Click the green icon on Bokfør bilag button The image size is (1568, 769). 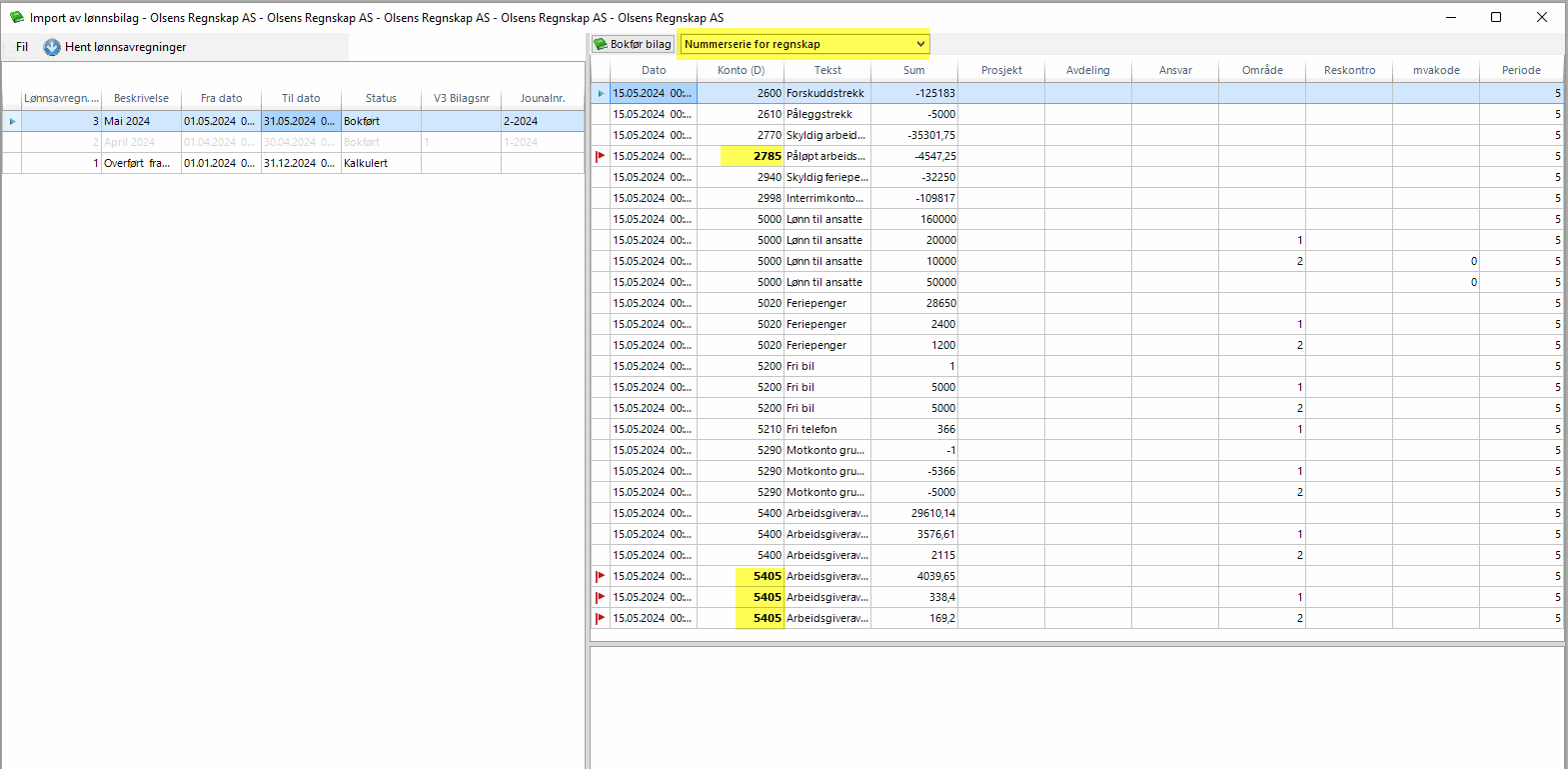601,44
